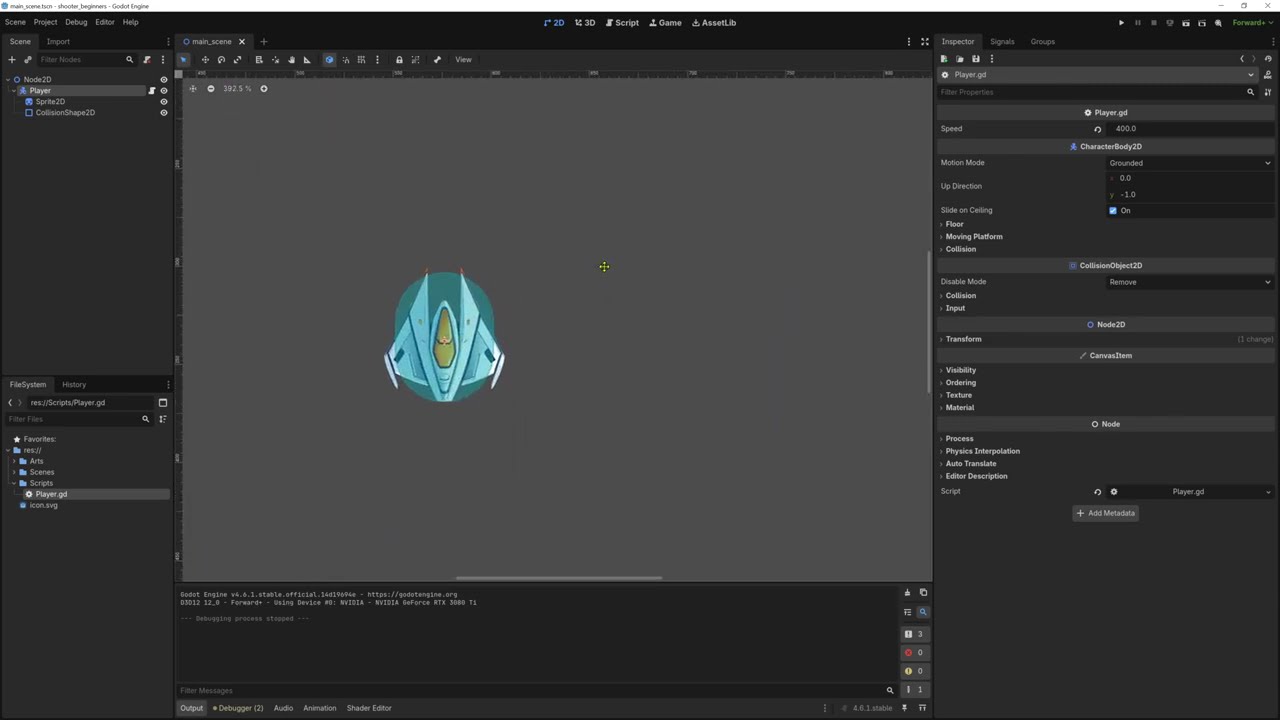The width and height of the screenshot is (1280, 720).
Task: Open the AssetLib workspace
Action: pyautogui.click(x=714, y=23)
